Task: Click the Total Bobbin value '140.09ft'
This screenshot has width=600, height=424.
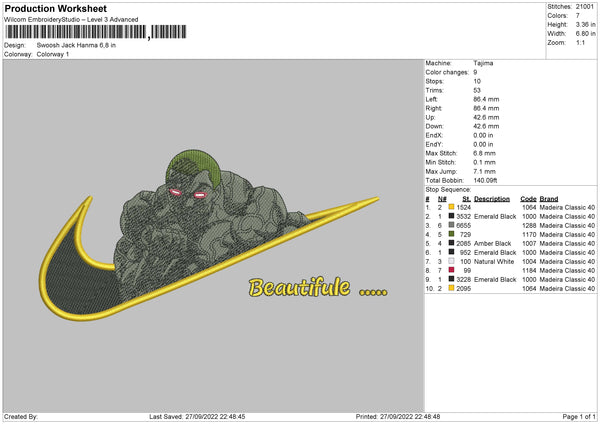Action: coord(485,180)
